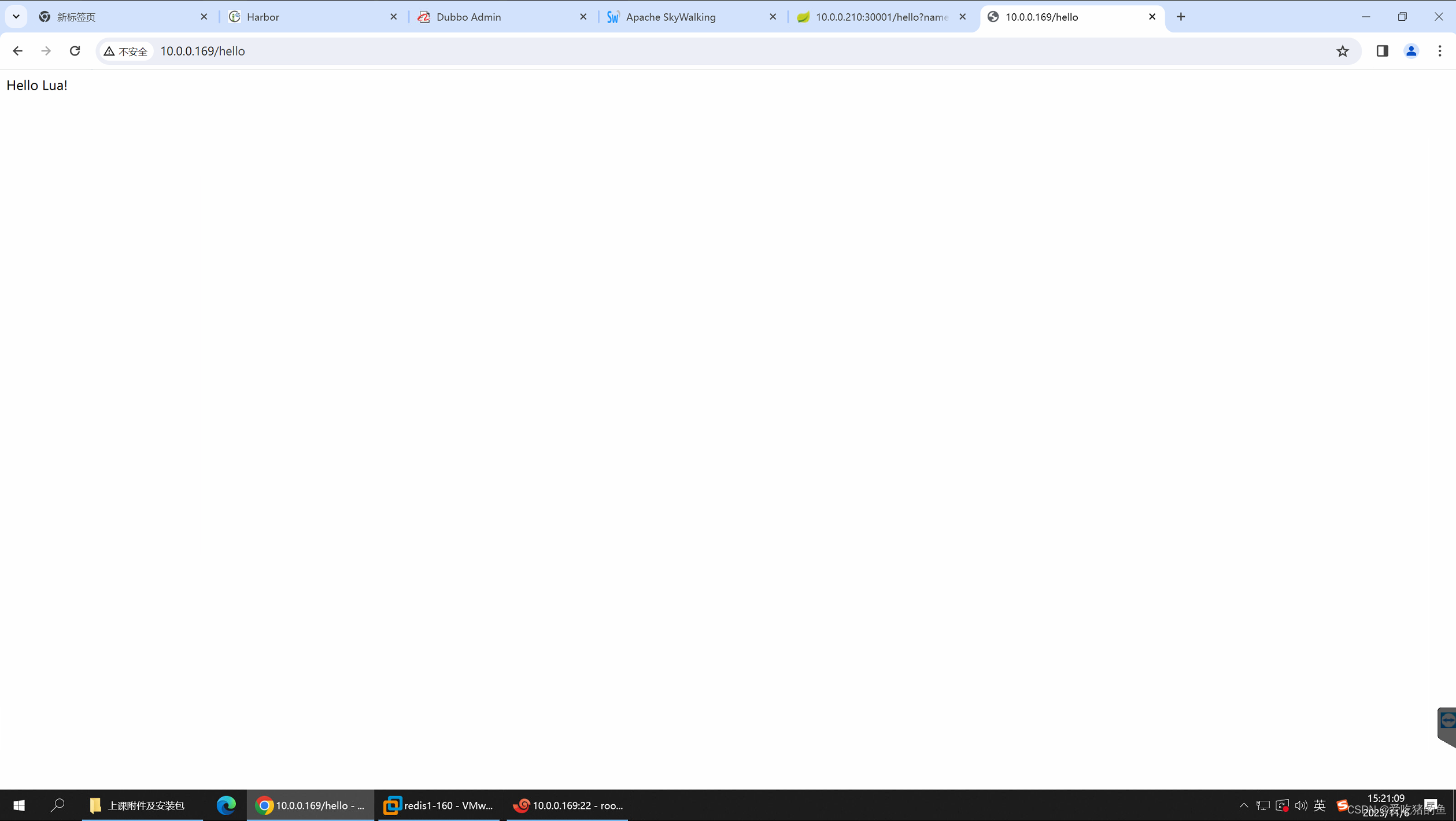Focus the address bar URL
This screenshot has height=821, width=1456.
[202, 51]
